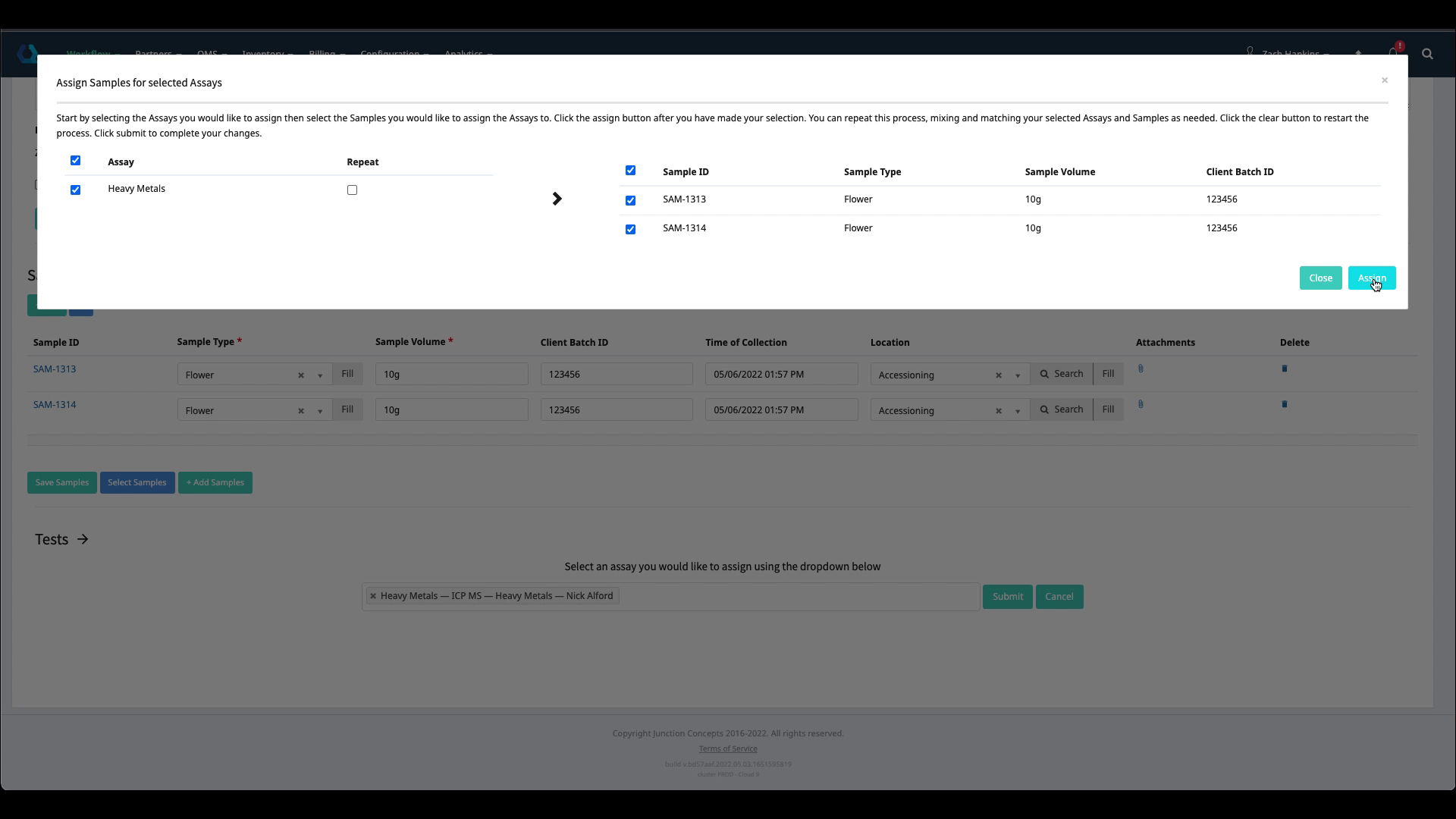Click Sample Volume field for SAM-1313
Screen dimensions: 1456x819
[451, 374]
